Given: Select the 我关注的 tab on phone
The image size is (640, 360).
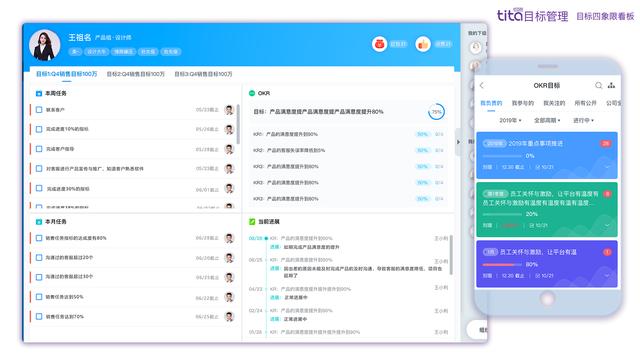Looking at the screenshot, I should 554,103.
